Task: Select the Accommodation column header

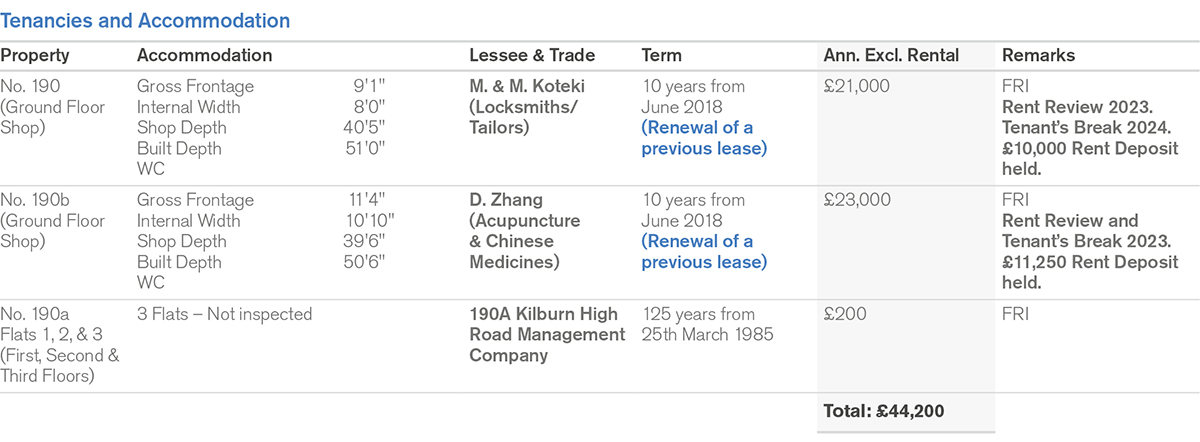Action: [204, 56]
